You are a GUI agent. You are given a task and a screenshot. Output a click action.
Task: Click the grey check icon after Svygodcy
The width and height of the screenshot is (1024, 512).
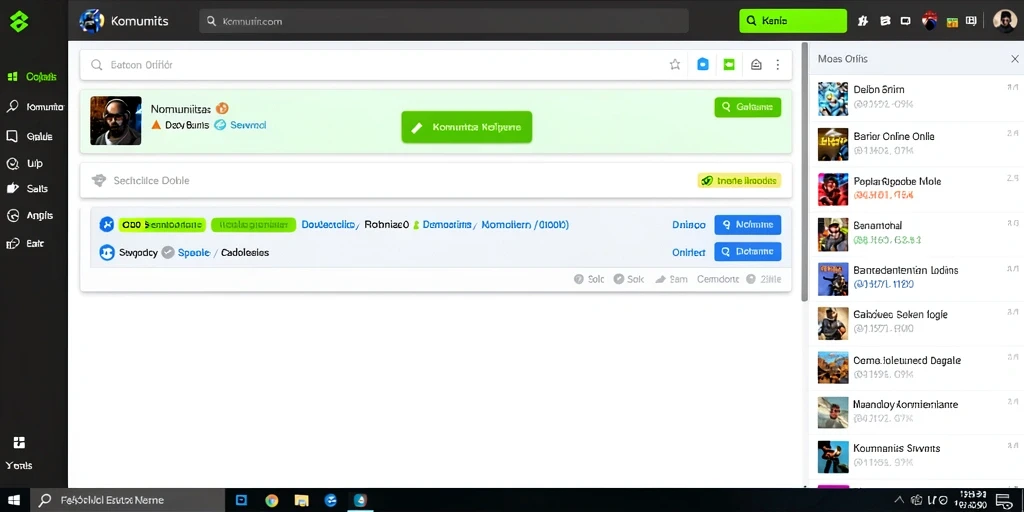pyautogui.click(x=168, y=252)
